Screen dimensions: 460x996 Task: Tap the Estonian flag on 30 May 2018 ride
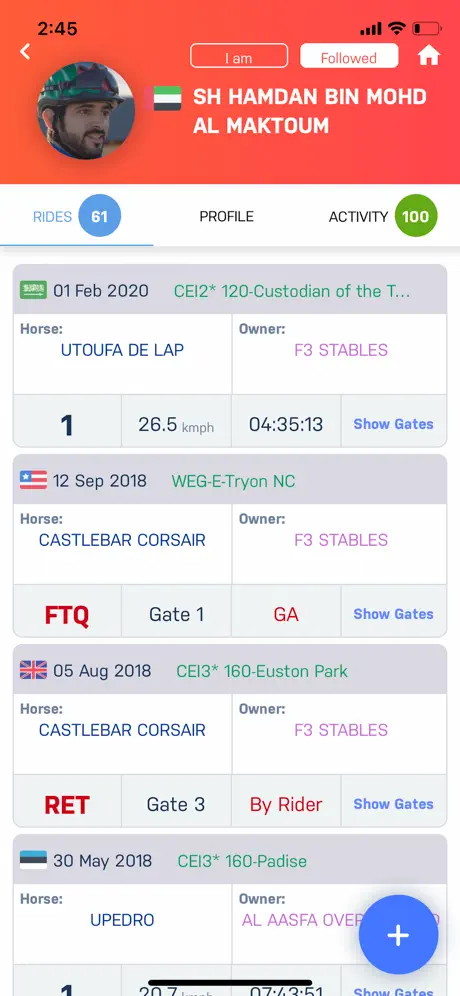coord(34,861)
